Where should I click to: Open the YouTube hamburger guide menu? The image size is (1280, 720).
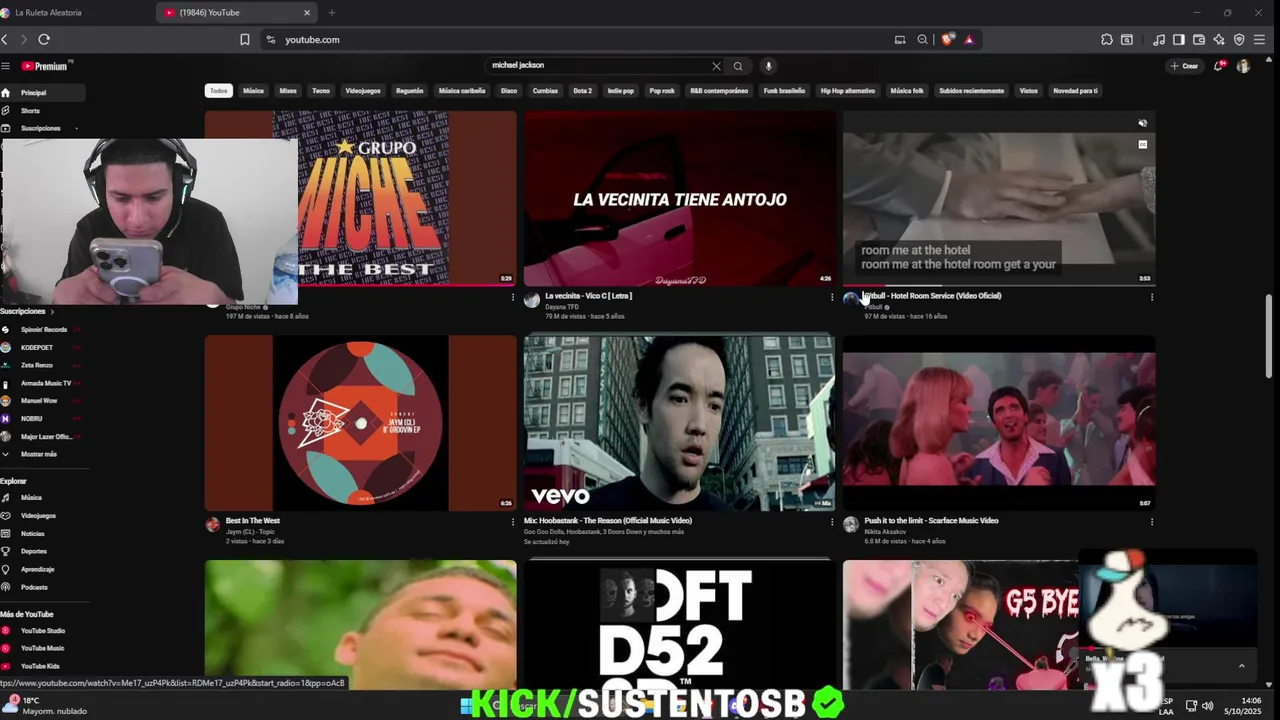(5, 66)
